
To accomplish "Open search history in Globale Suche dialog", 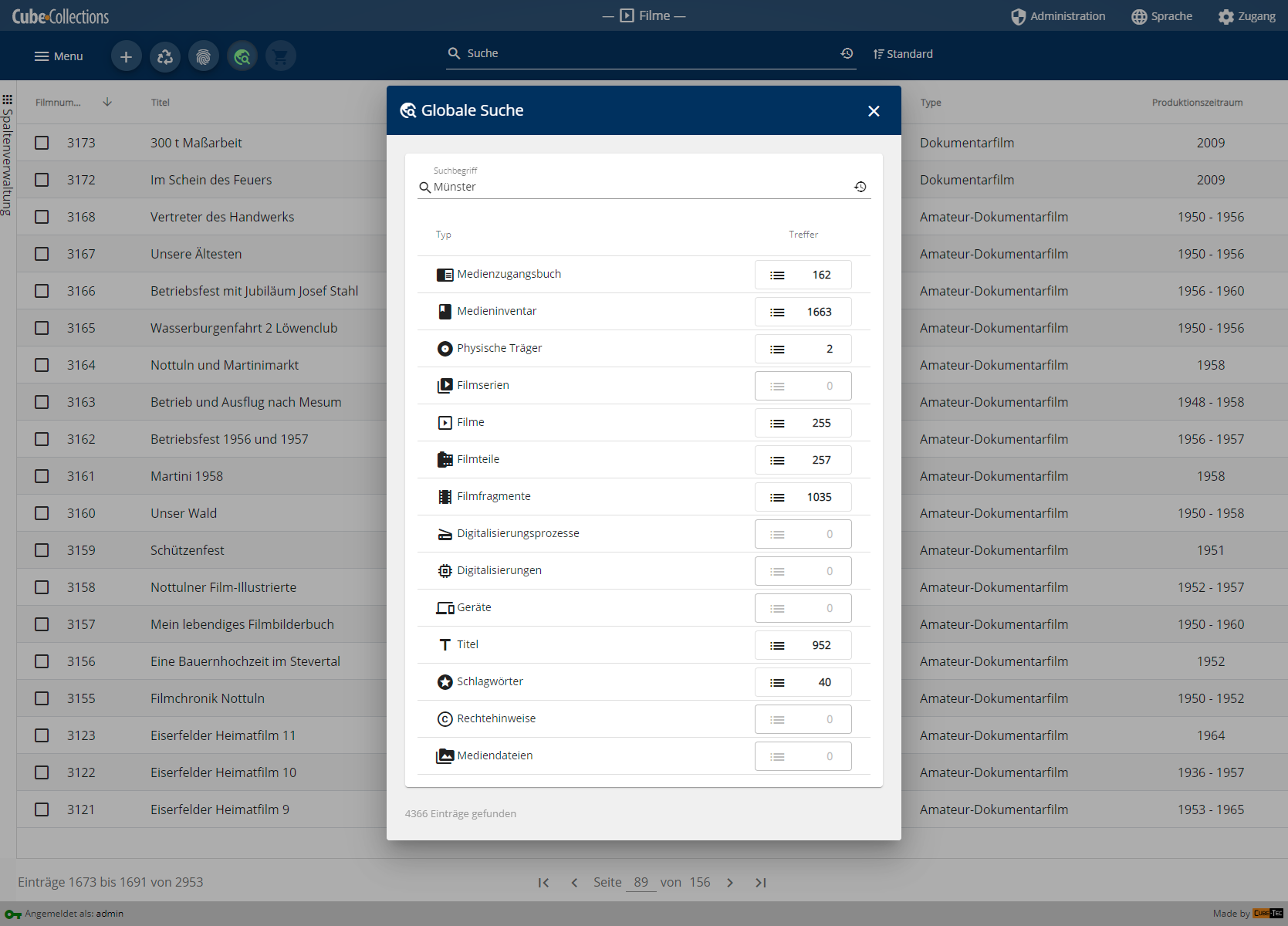I will coord(860,187).
